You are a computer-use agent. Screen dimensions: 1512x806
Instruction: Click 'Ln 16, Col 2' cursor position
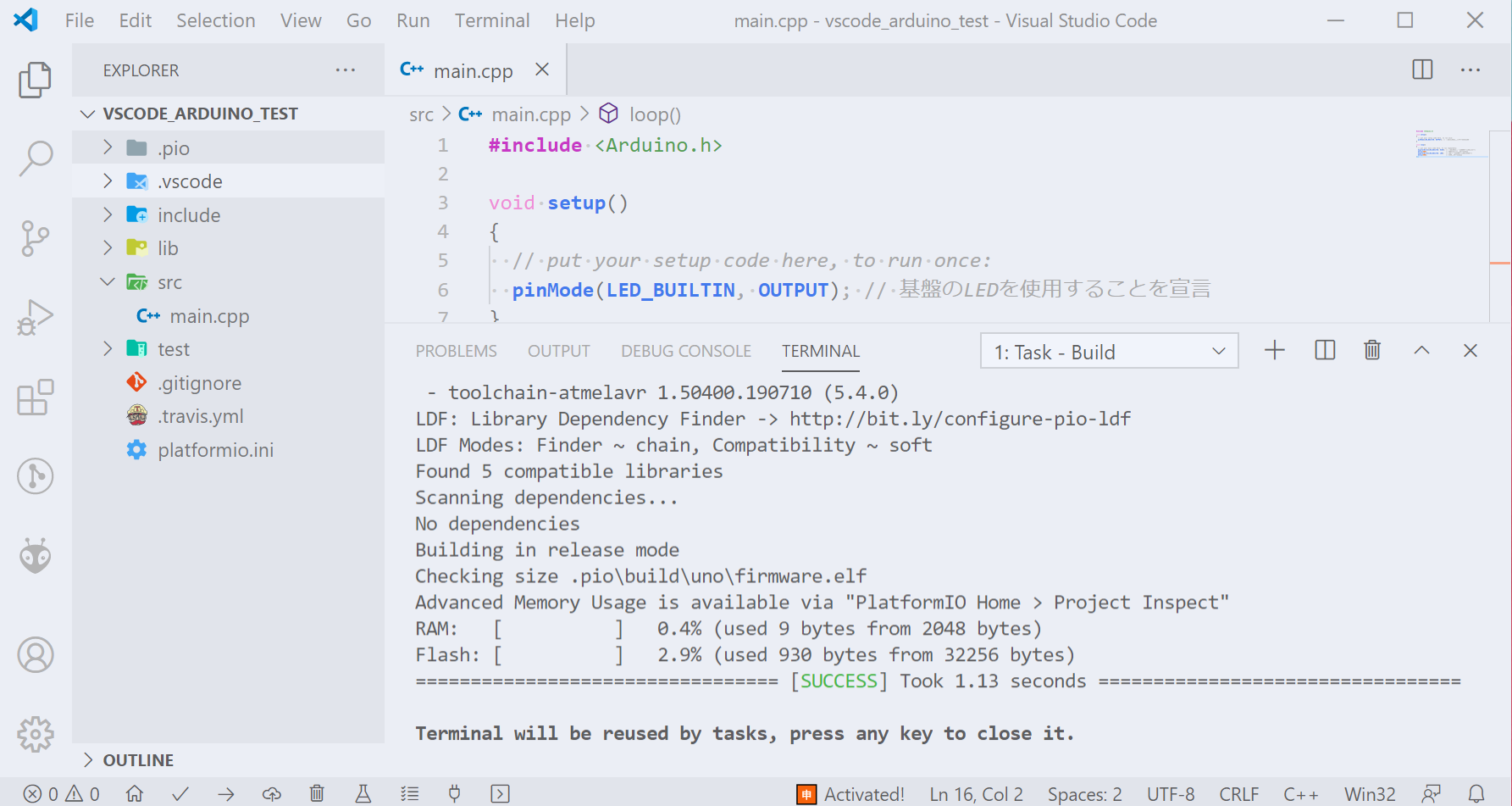point(977,794)
